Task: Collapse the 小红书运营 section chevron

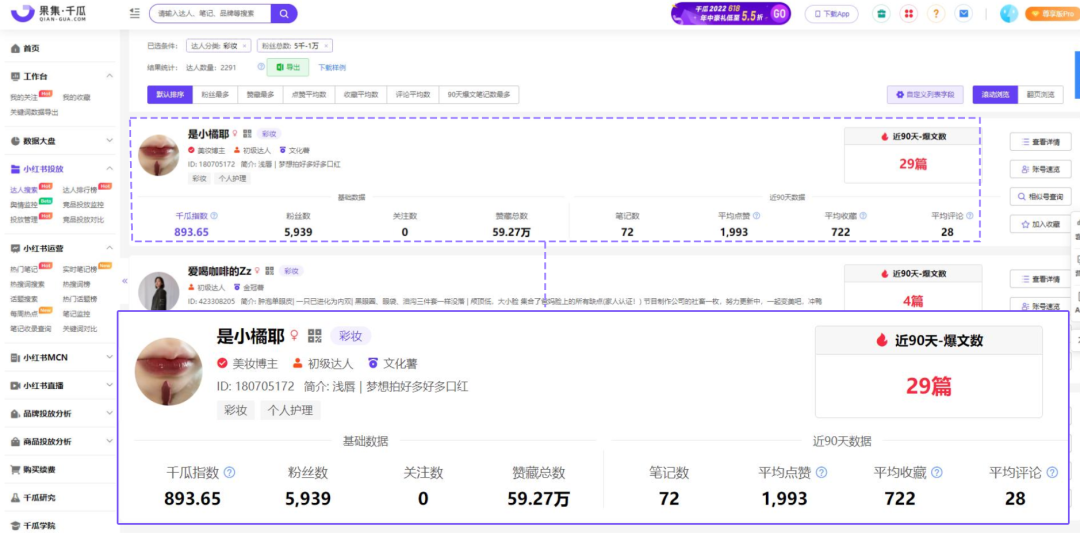Action: pyautogui.click(x=110, y=248)
